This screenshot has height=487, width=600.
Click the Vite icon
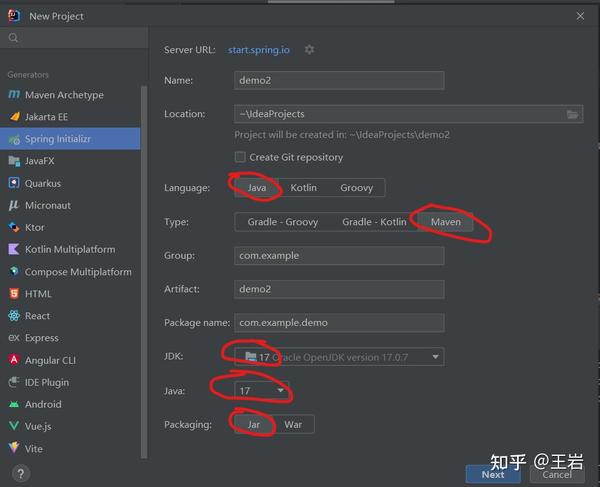pyautogui.click(x=14, y=448)
